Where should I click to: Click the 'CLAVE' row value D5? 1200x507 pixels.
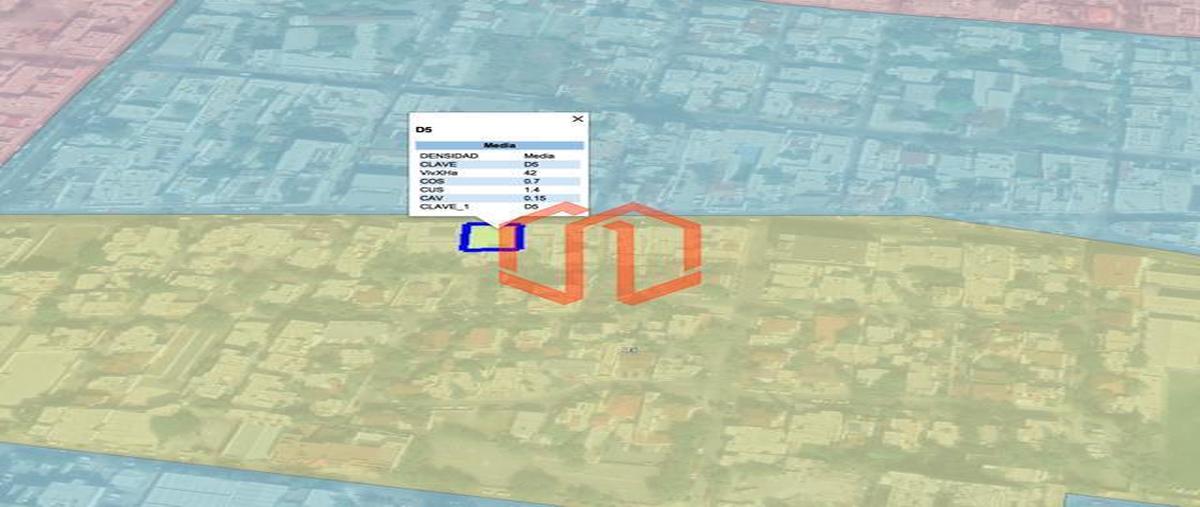531,165
